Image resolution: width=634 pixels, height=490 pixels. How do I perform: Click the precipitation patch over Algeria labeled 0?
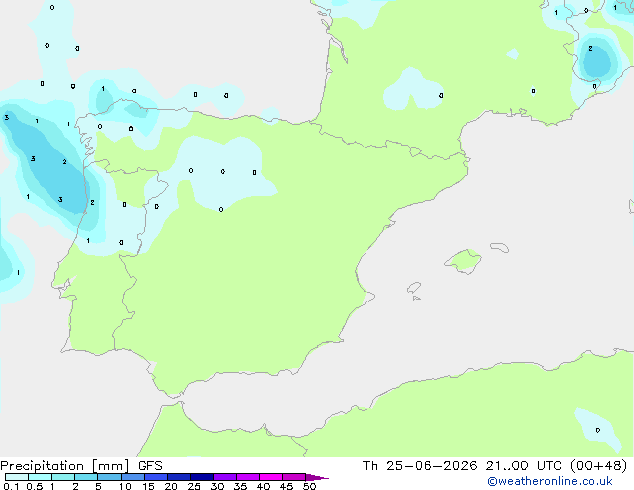click(598, 429)
